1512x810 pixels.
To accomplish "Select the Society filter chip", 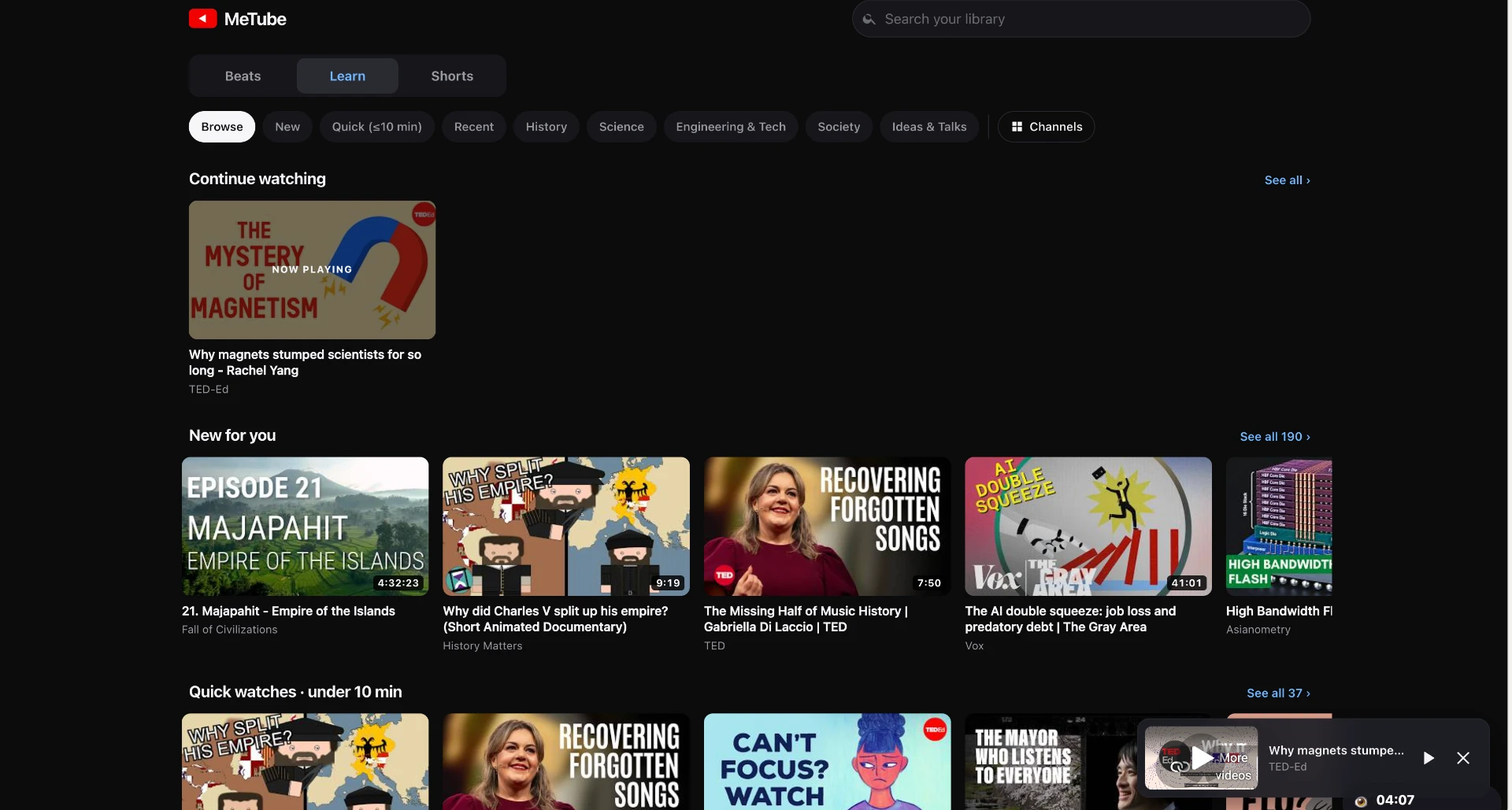I will [839, 127].
